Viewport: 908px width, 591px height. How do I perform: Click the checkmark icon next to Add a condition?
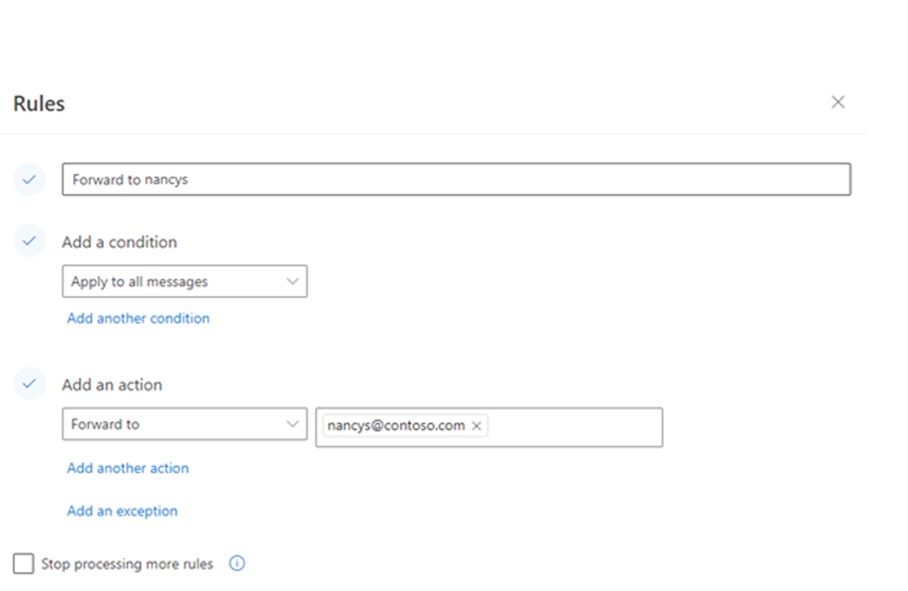[x=29, y=241]
